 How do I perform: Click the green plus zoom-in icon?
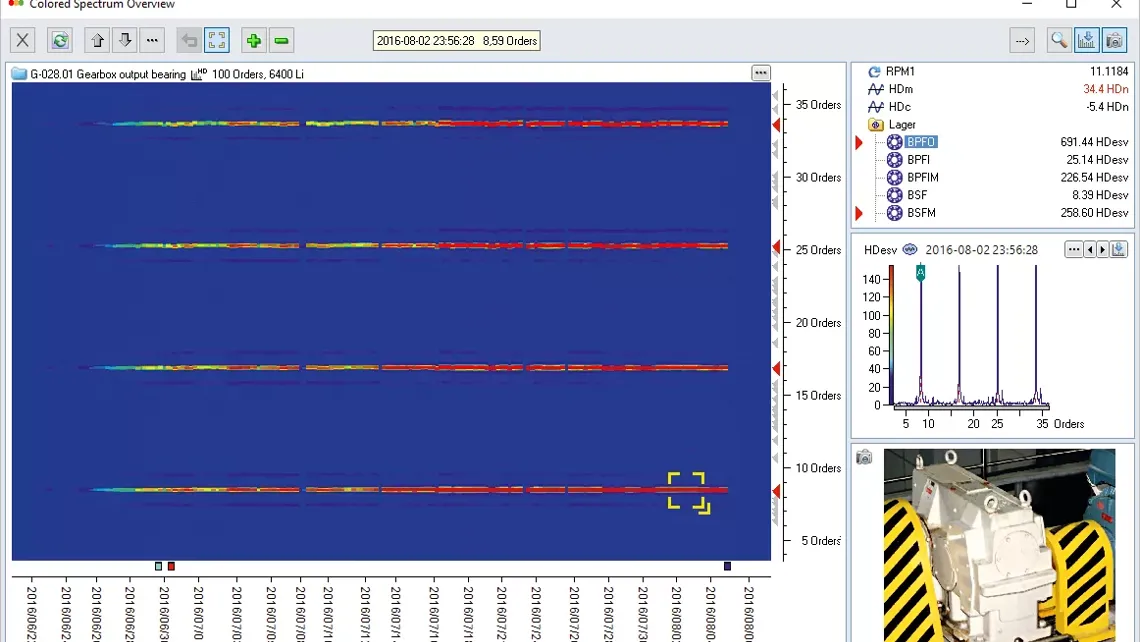254,40
